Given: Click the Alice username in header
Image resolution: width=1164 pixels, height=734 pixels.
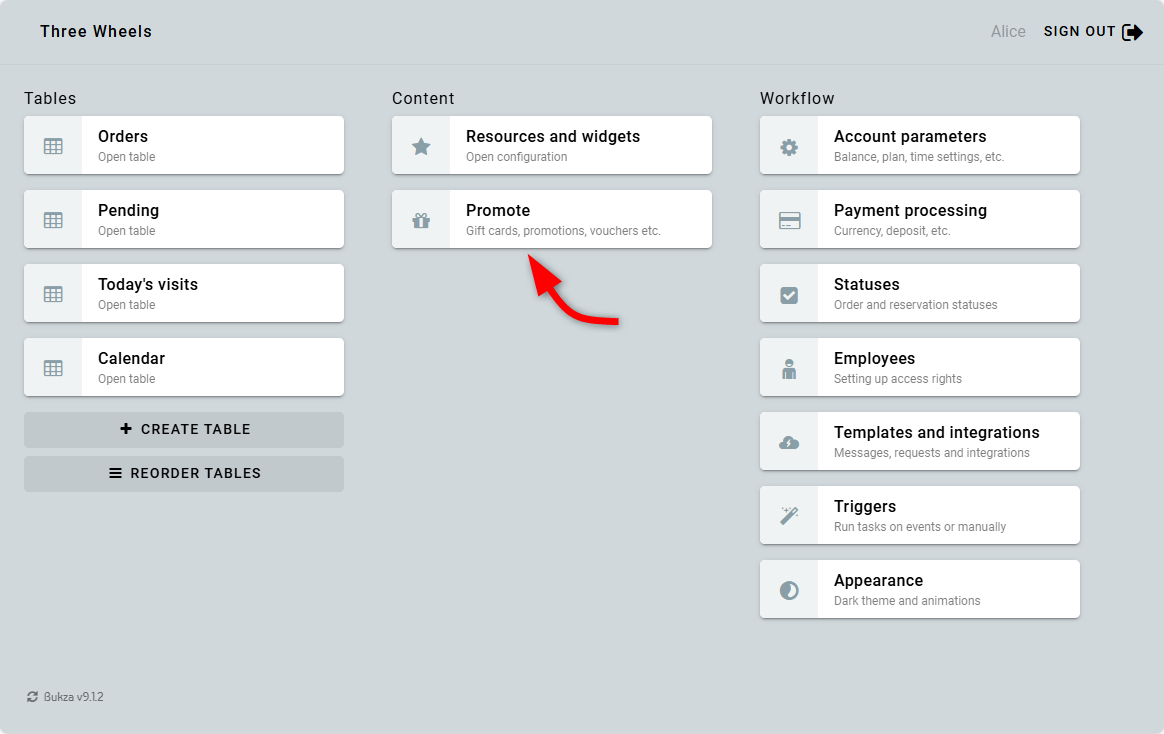Looking at the screenshot, I should pos(1008,32).
